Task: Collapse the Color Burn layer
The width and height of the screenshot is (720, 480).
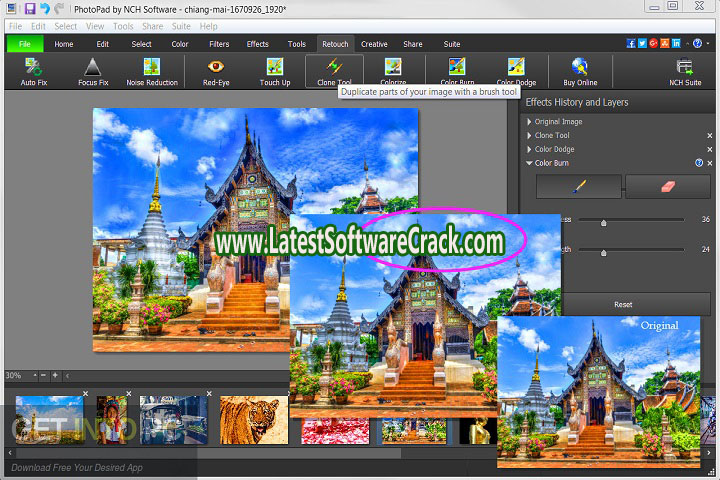Action: [529, 163]
